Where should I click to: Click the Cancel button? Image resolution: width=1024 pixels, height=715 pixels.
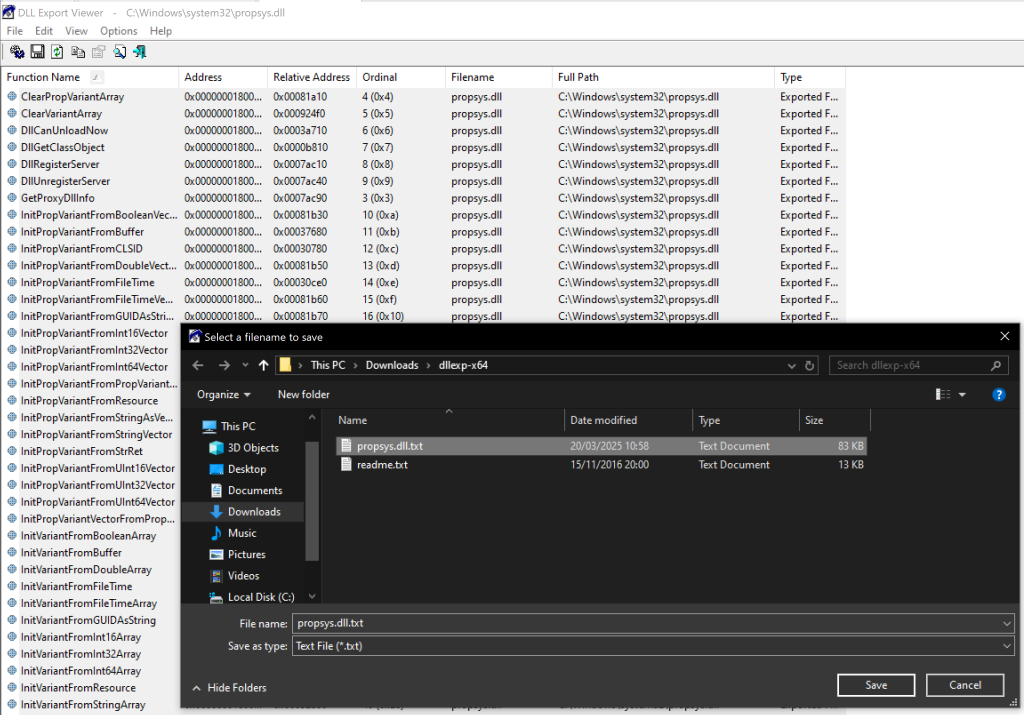(x=965, y=685)
